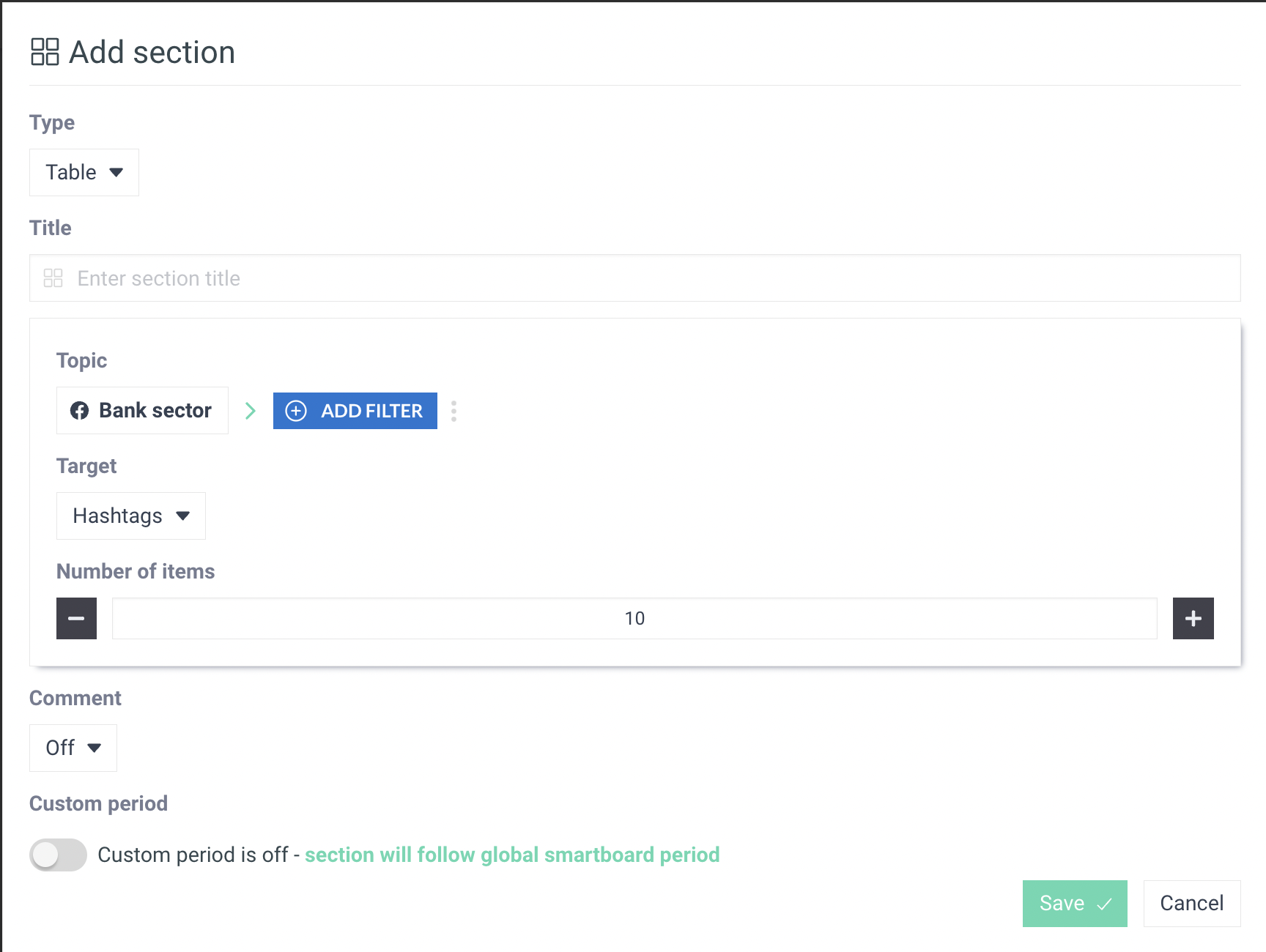Open the three-dot topic options menu
This screenshot has height=952, width=1266.
pos(454,411)
